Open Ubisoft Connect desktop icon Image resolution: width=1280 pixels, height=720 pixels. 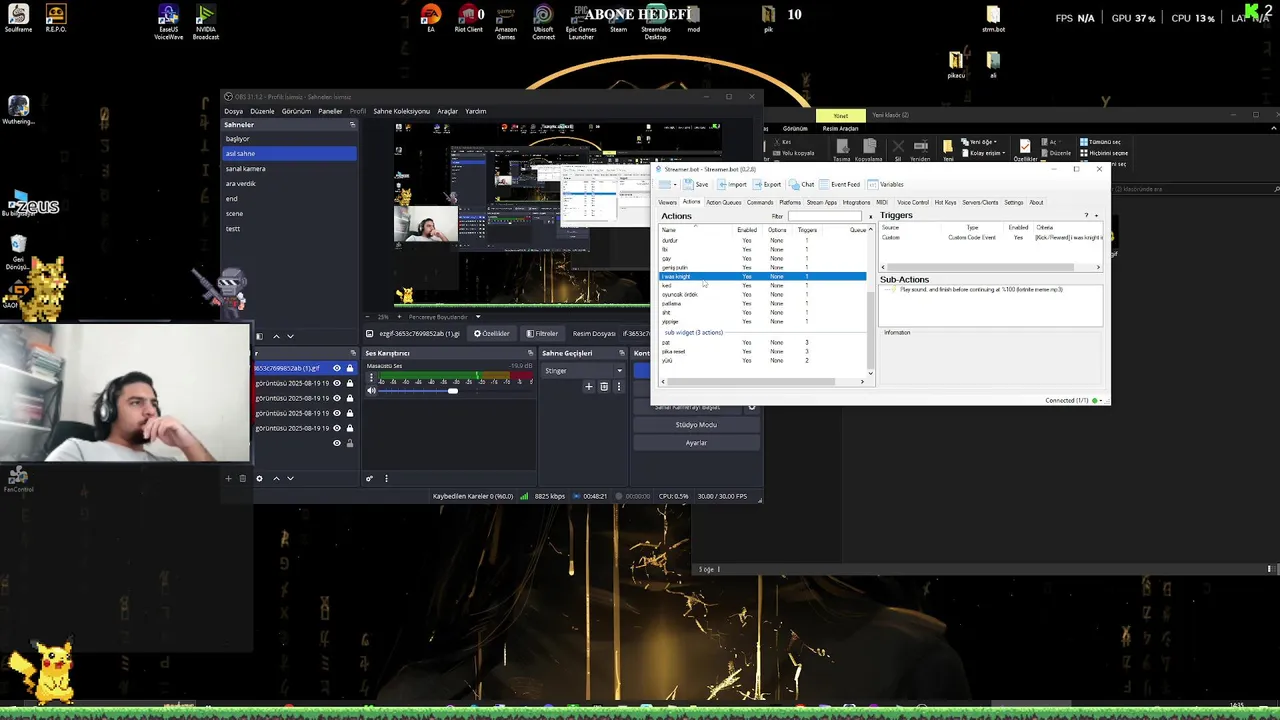coord(543,20)
